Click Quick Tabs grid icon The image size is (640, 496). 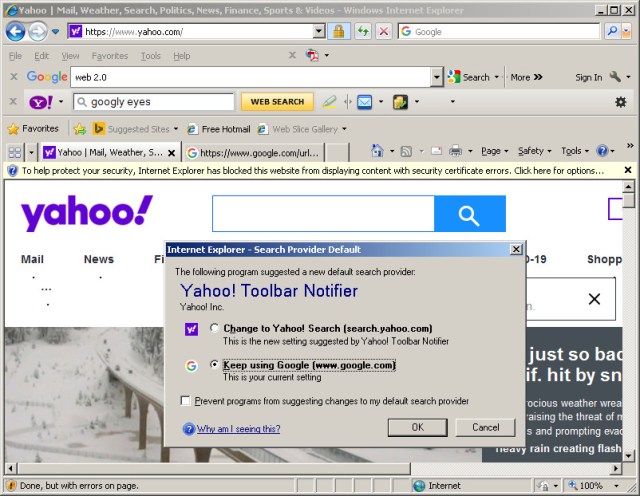click(x=15, y=153)
